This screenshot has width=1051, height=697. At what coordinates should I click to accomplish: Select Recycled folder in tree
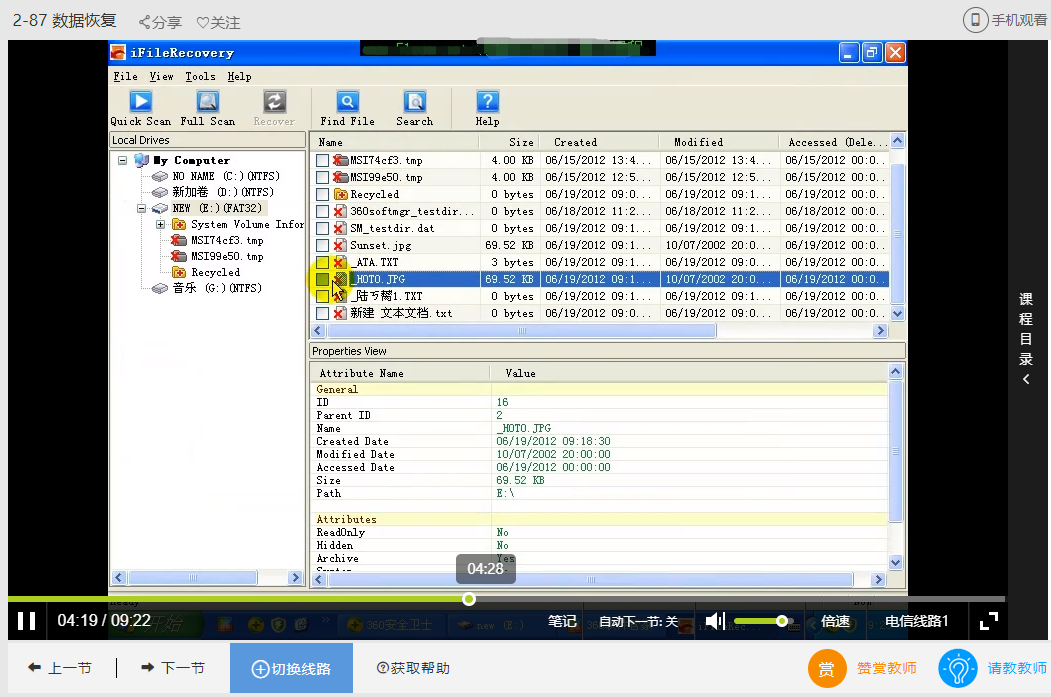point(215,273)
